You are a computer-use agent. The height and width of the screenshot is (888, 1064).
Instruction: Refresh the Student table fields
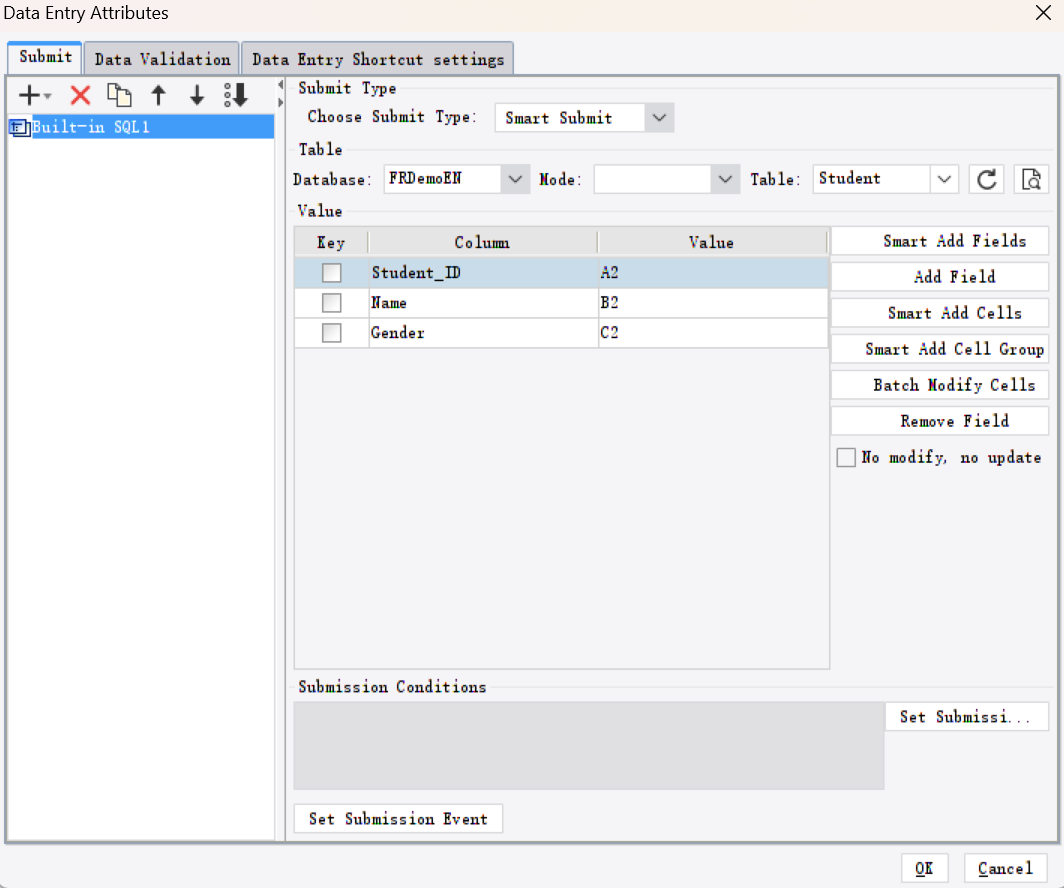[x=986, y=179]
